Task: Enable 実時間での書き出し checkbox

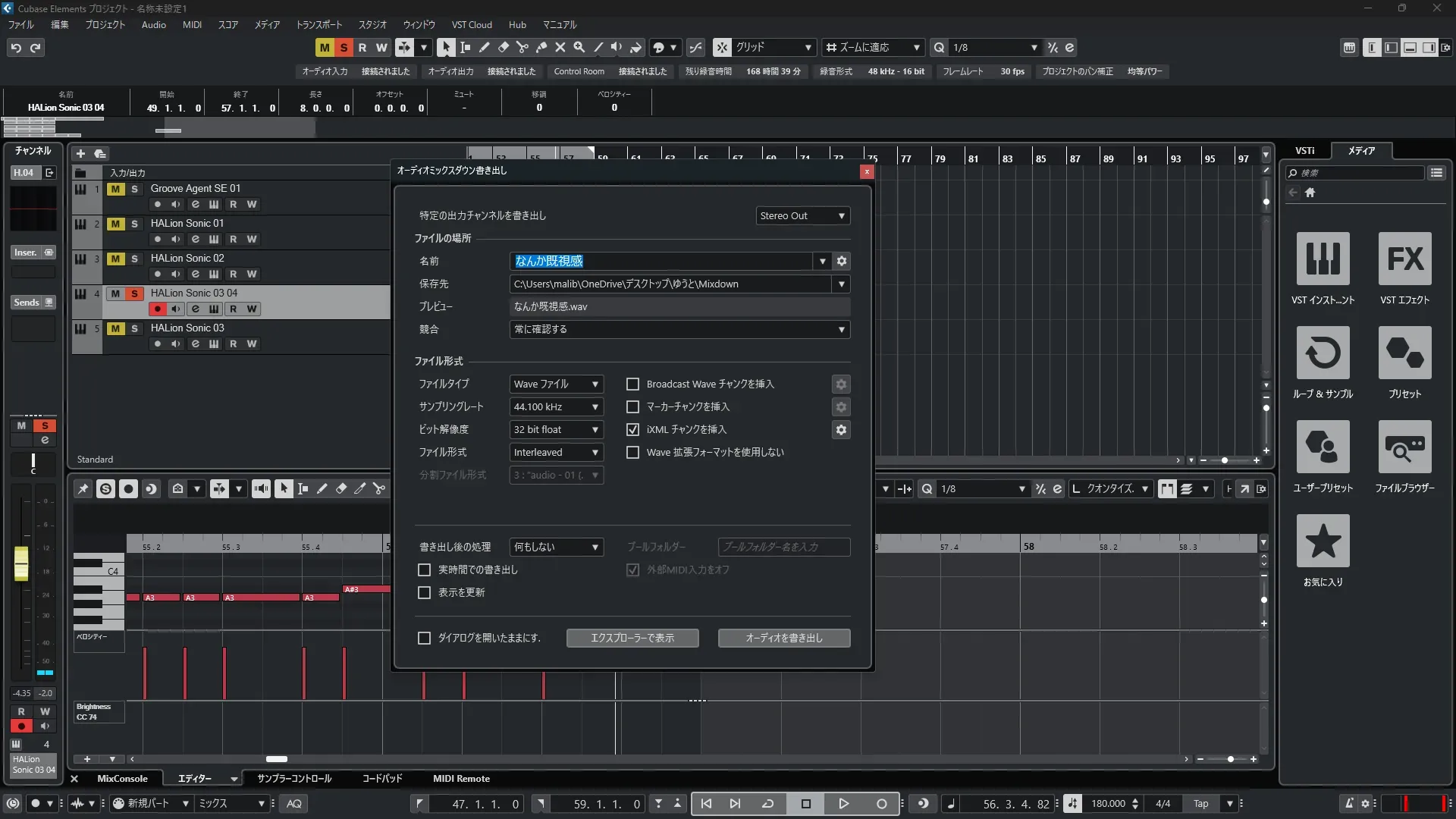Action: point(425,570)
